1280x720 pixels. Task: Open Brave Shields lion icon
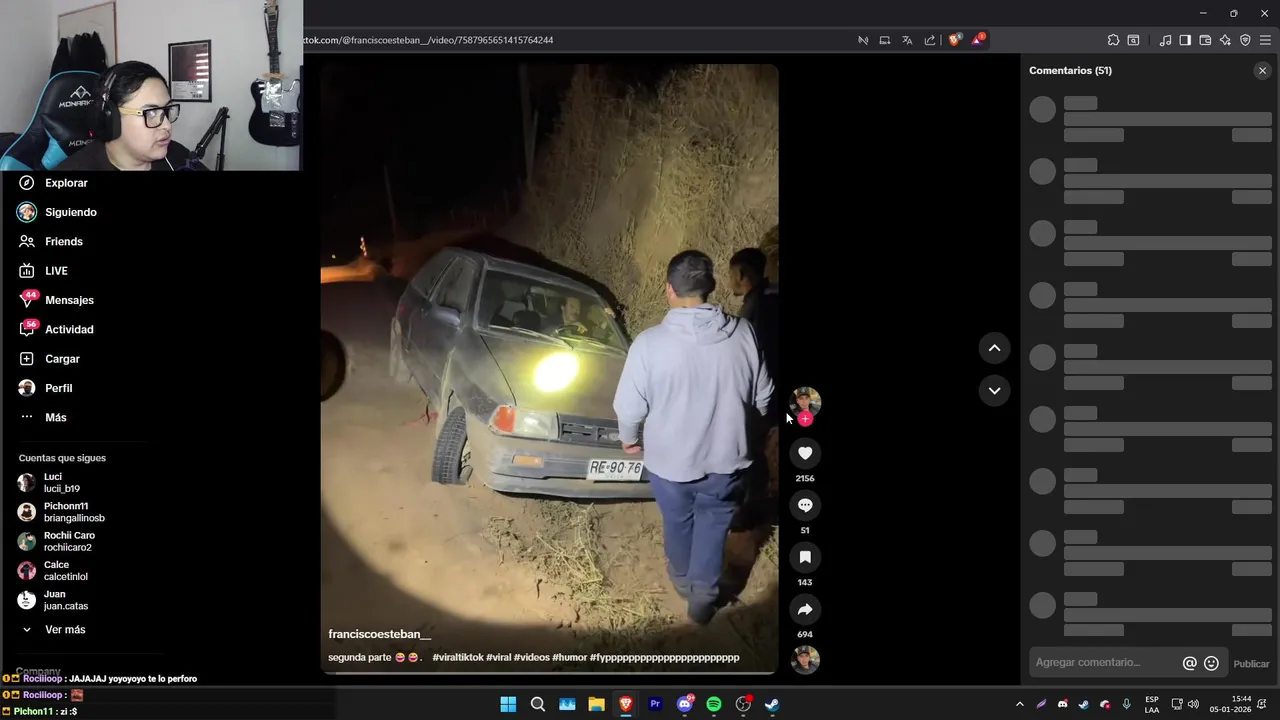pyautogui.click(x=954, y=40)
